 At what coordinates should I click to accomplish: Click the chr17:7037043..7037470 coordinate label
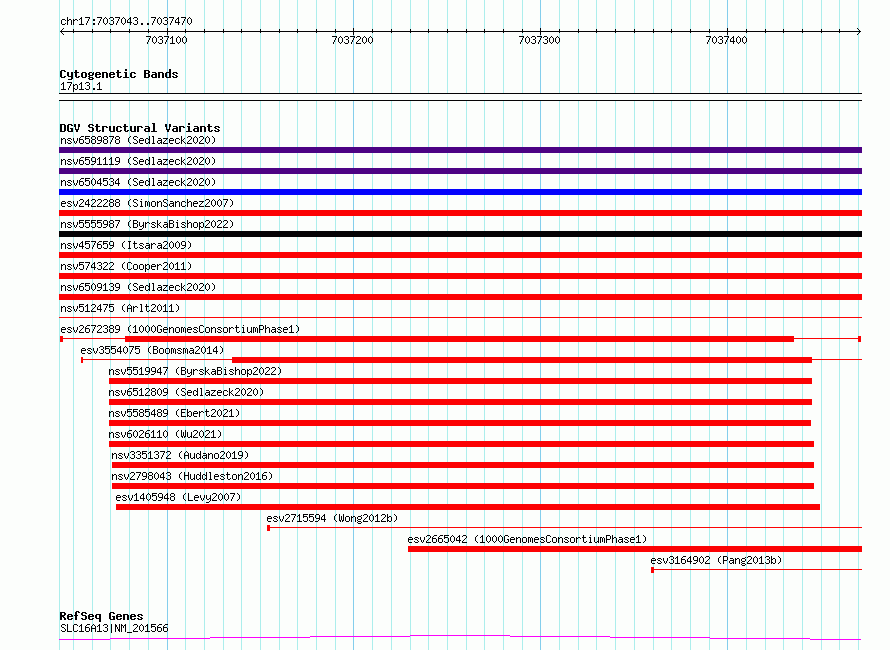tap(126, 21)
